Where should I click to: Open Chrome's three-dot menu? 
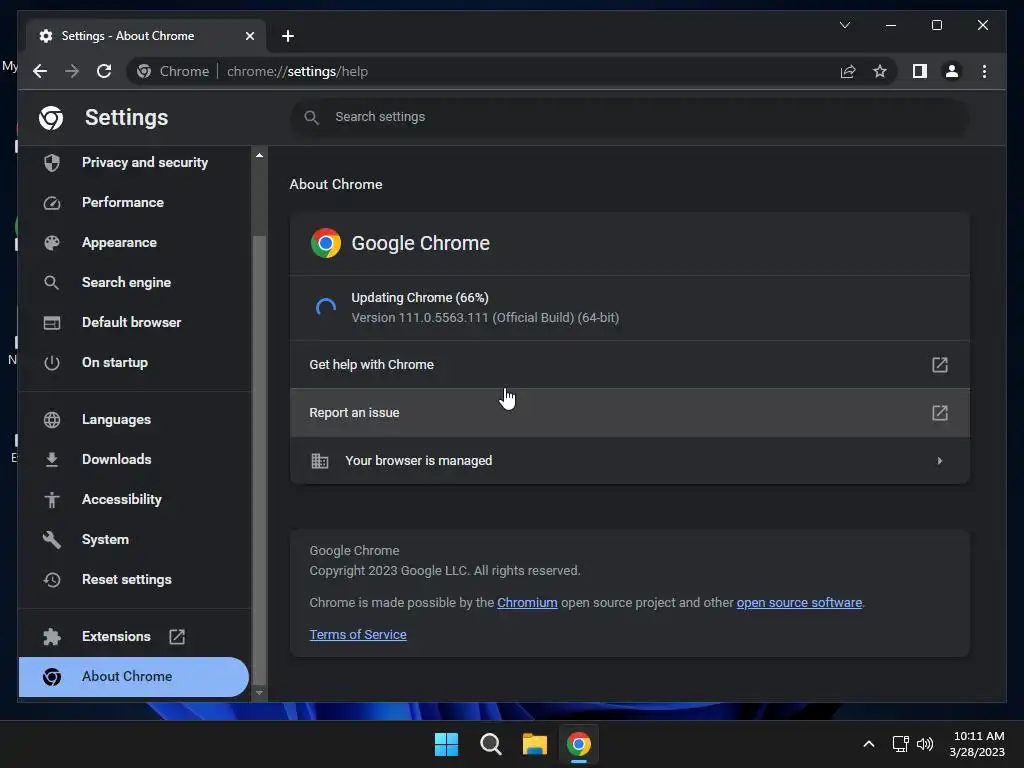coord(984,71)
